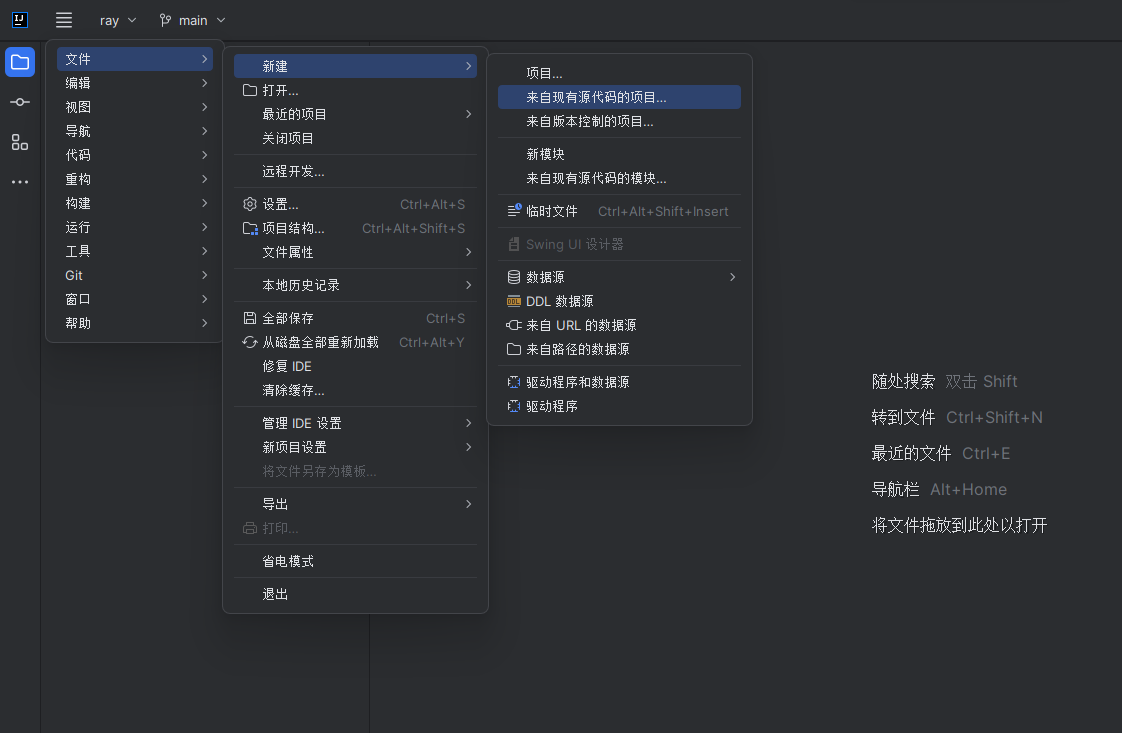
Task: Click the gear icon next to 设置...
Action: pos(250,204)
